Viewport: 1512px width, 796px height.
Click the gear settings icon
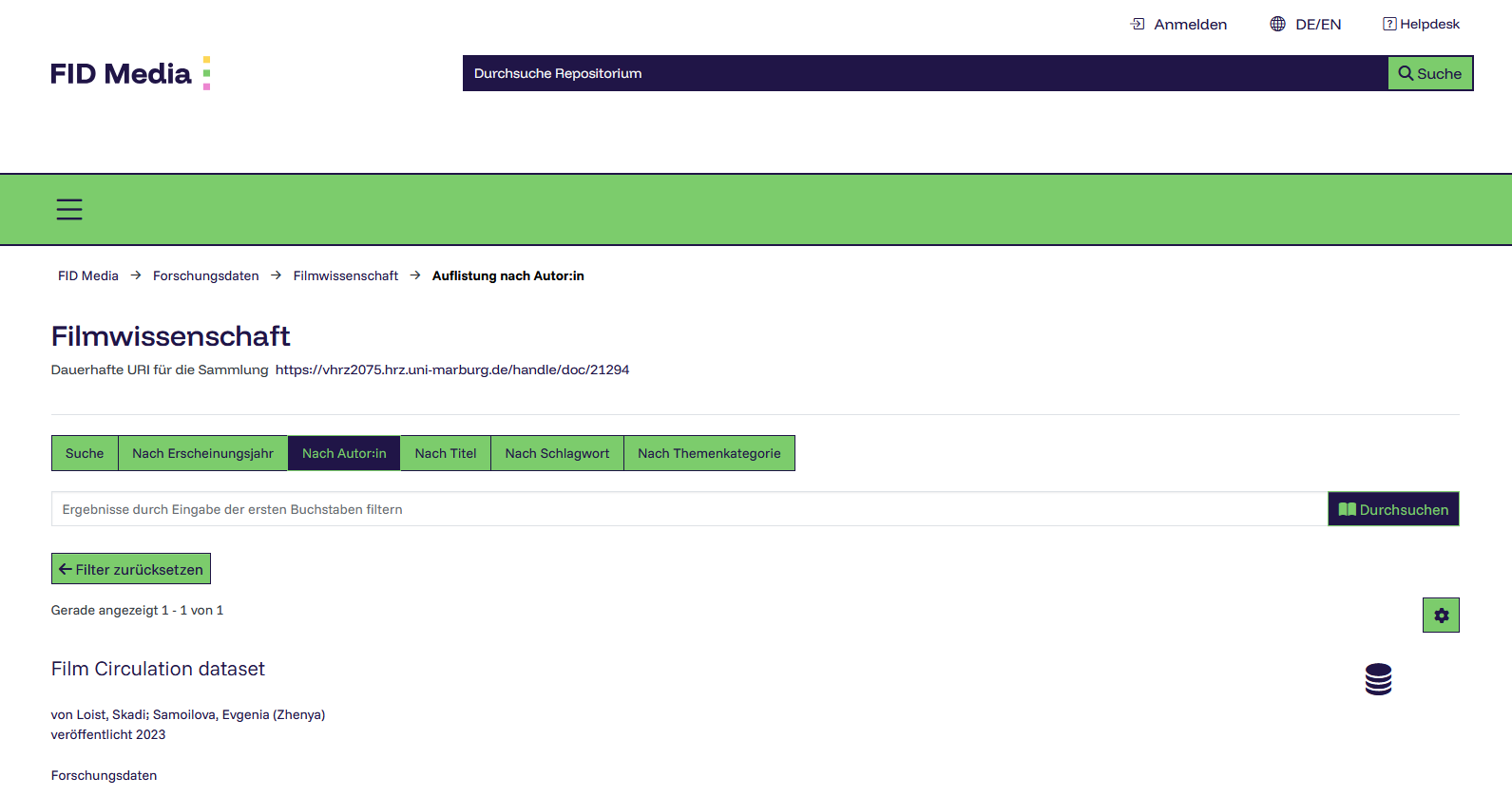coord(1441,616)
